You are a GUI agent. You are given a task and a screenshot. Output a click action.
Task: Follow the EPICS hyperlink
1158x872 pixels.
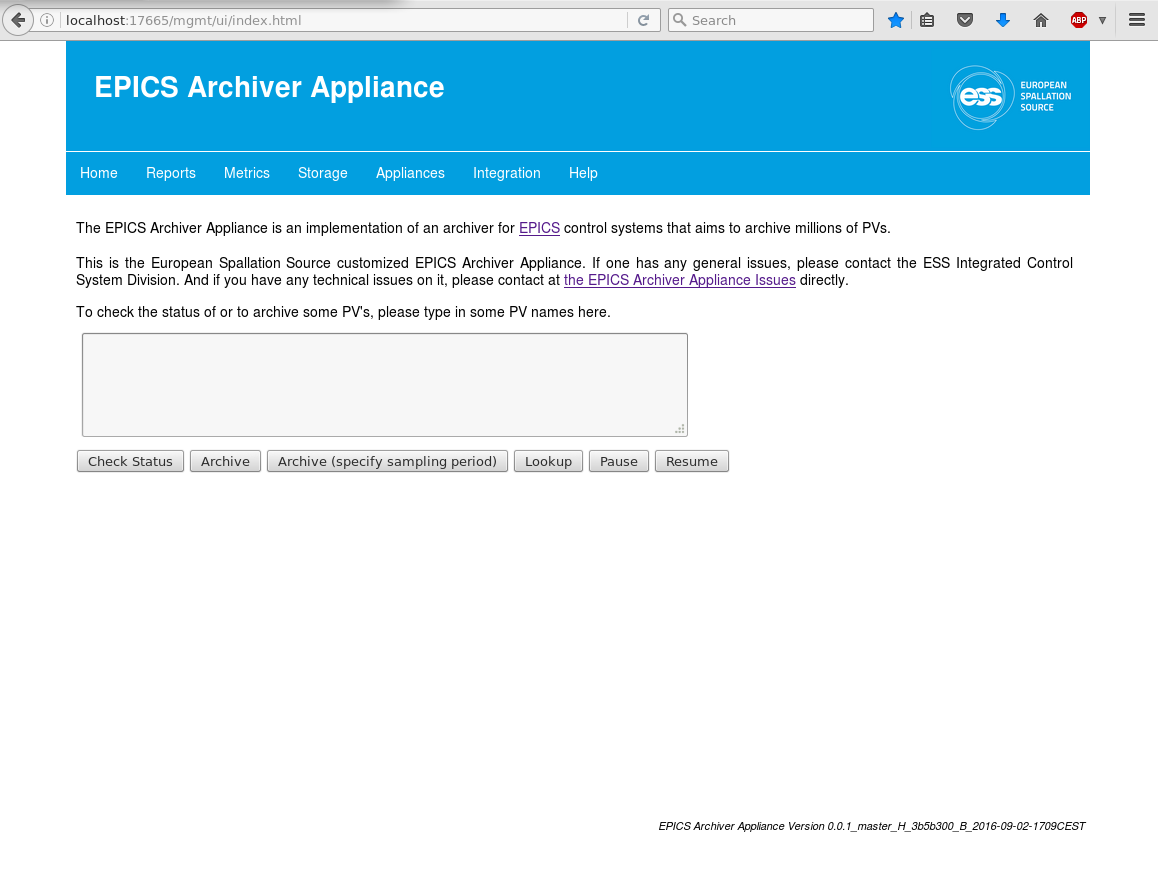click(539, 228)
